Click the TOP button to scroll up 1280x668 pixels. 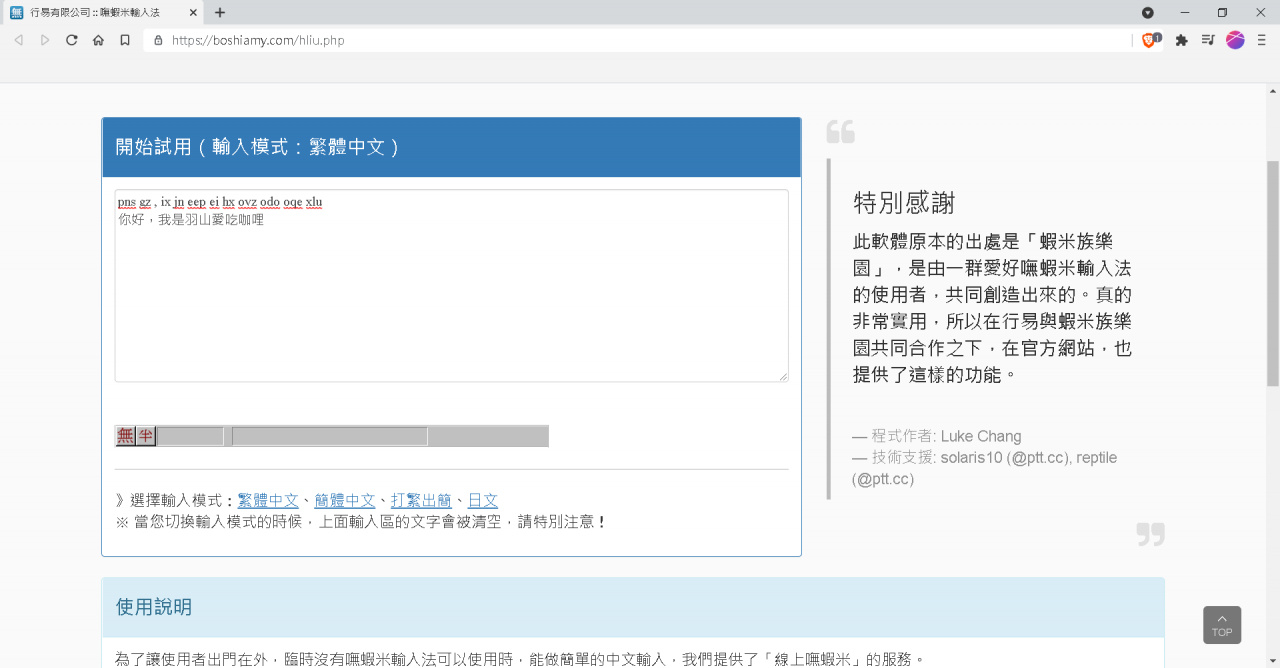[x=1221, y=624]
